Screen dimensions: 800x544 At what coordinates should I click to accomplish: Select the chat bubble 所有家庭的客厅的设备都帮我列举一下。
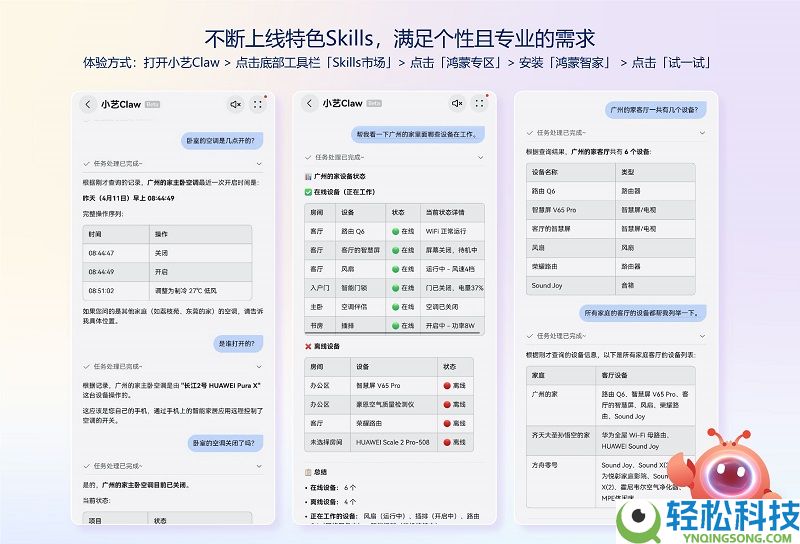tap(643, 313)
